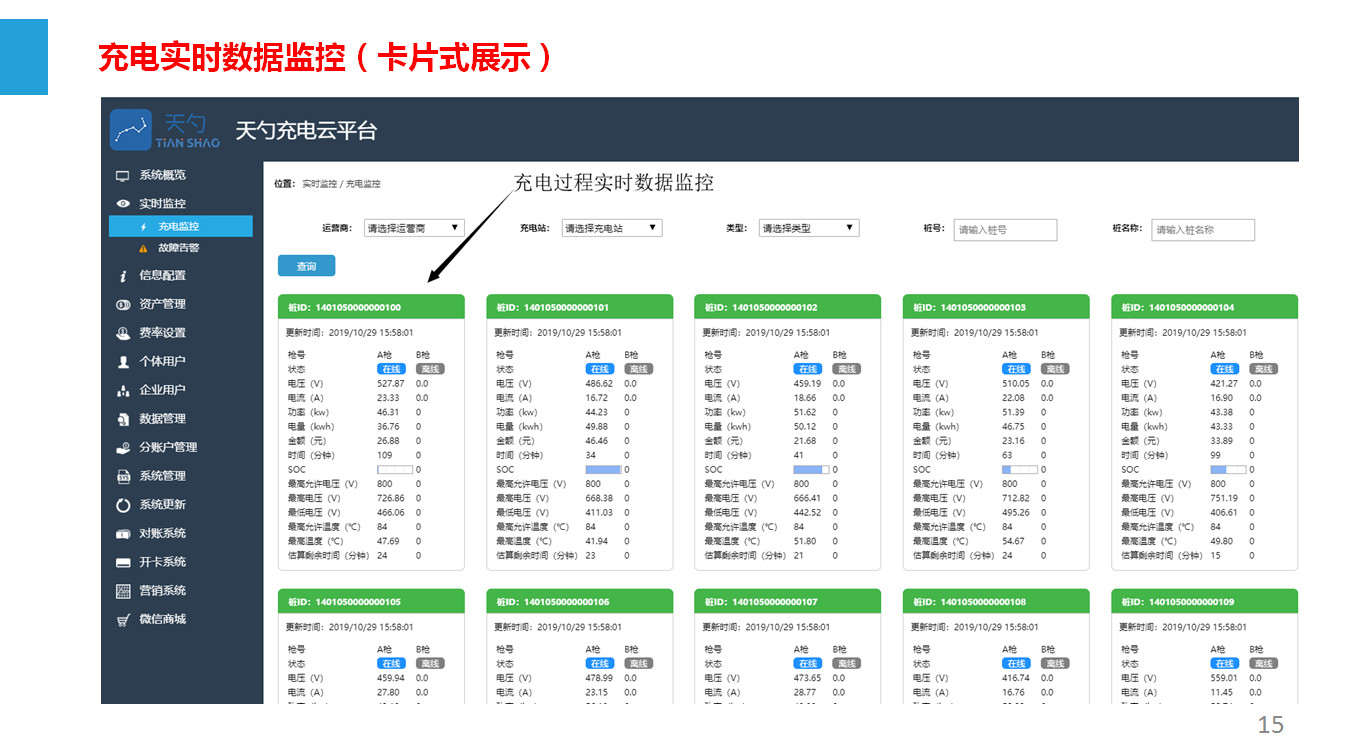Screen dimensions: 1353x752
Task: Select 充电监控 in the sidebar
Action: [x=178, y=227]
